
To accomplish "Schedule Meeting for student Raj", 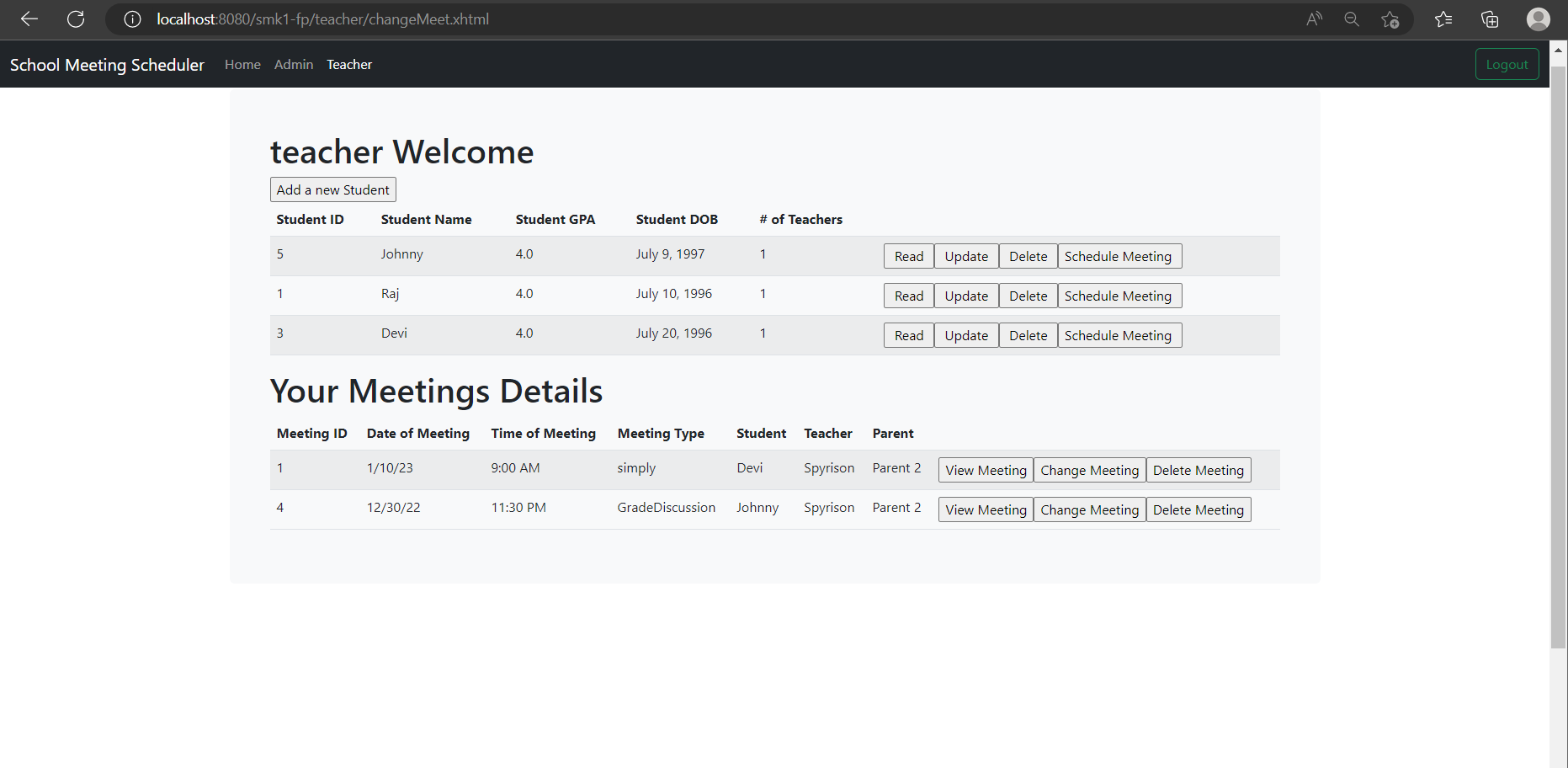I will [1119, 296].
